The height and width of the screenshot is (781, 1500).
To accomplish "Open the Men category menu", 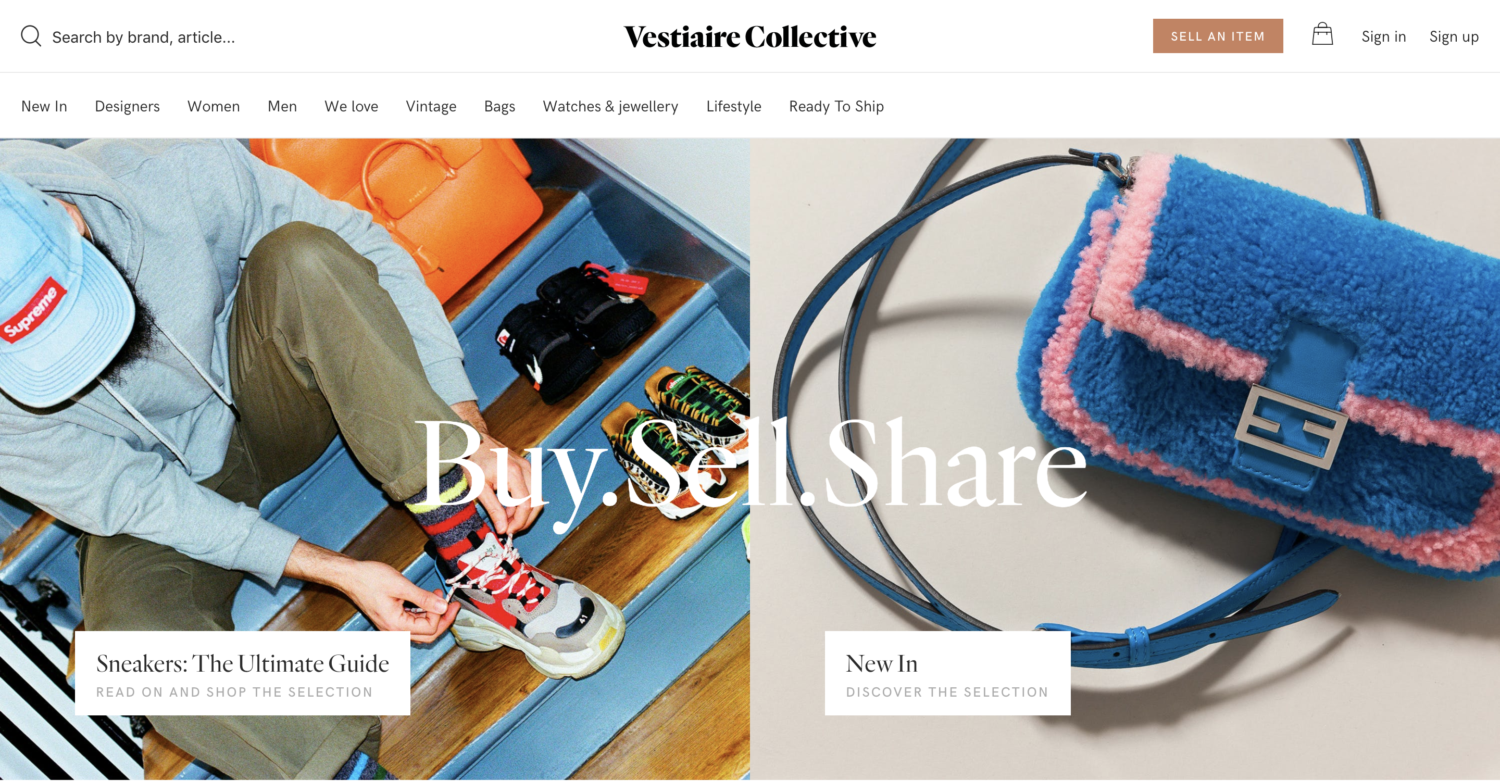I will point(282,106).
